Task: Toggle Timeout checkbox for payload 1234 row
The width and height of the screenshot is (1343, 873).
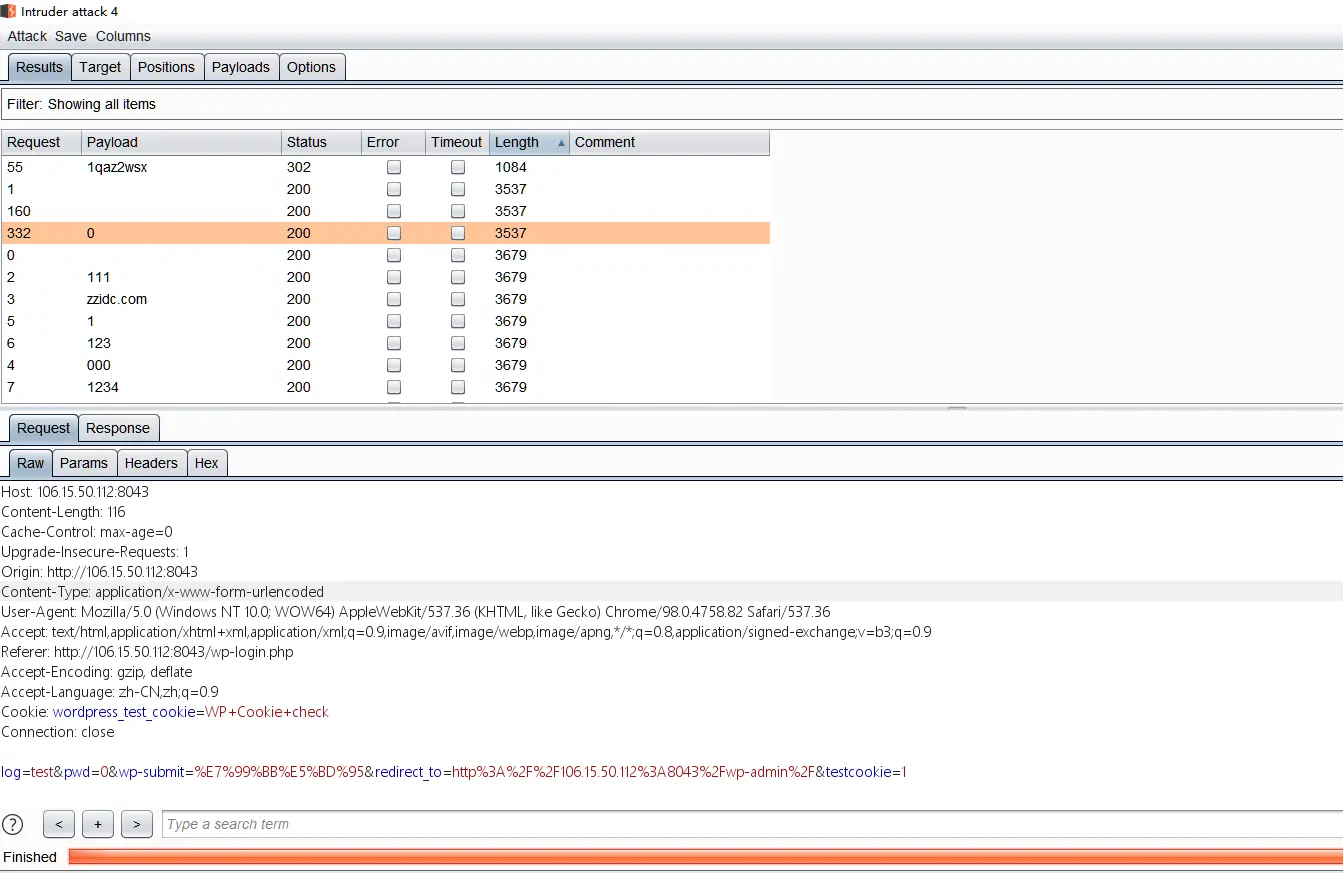Action: [458, 388]
